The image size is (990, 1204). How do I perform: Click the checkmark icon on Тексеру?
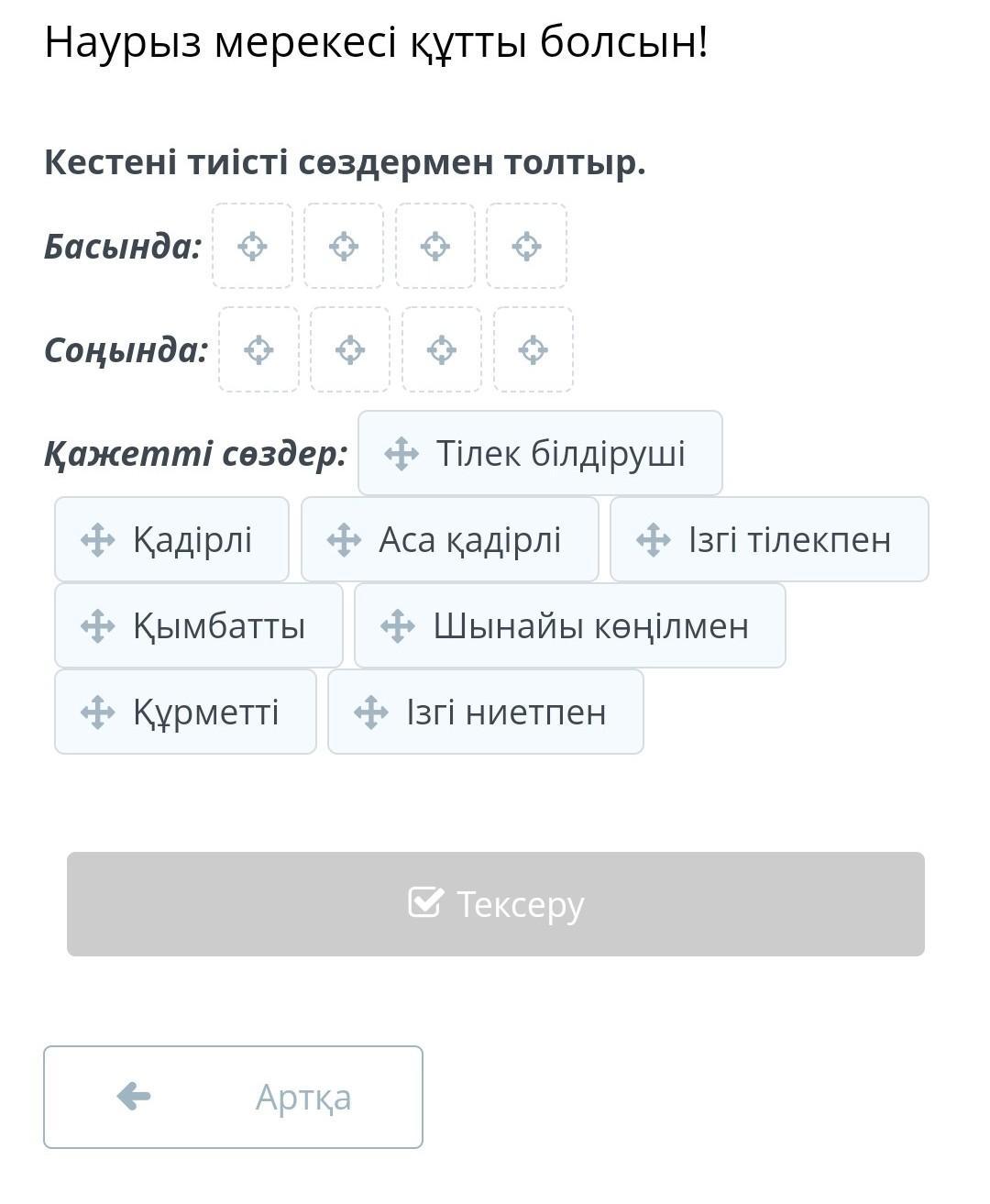(425, 903)
